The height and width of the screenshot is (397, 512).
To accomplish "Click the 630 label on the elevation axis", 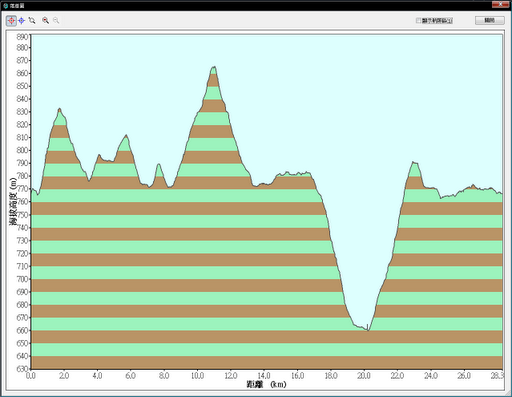I will pyautogui.click(x=22, y=369).
